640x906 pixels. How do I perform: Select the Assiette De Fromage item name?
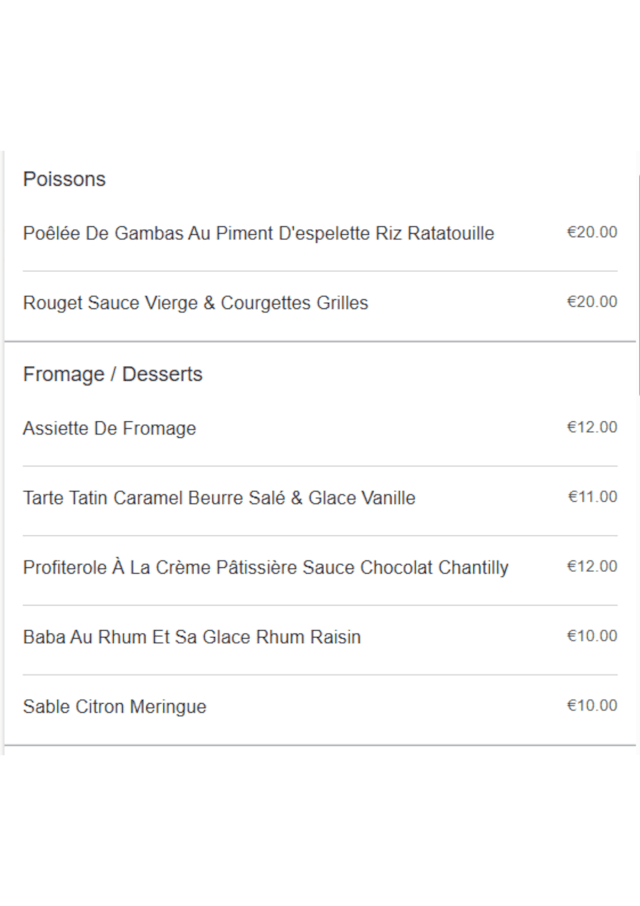coord(109,429)
